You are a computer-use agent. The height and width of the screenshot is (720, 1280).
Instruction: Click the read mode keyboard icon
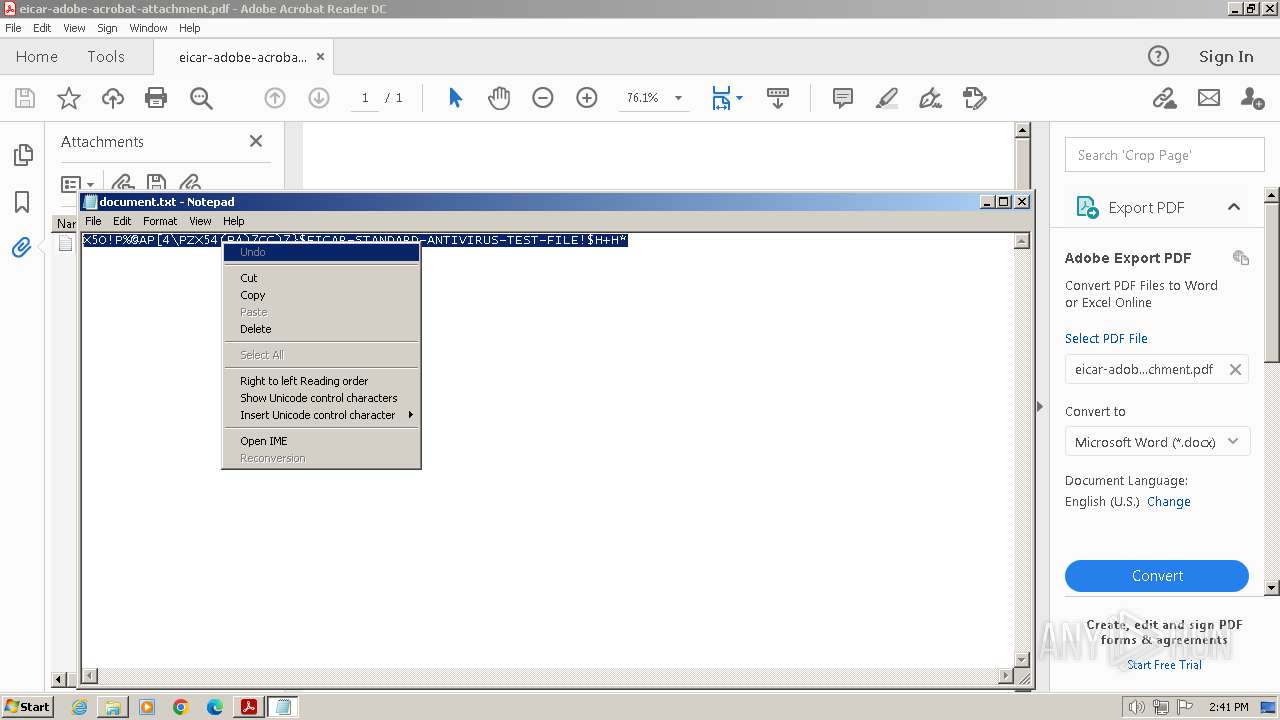[x=778, y=98]
